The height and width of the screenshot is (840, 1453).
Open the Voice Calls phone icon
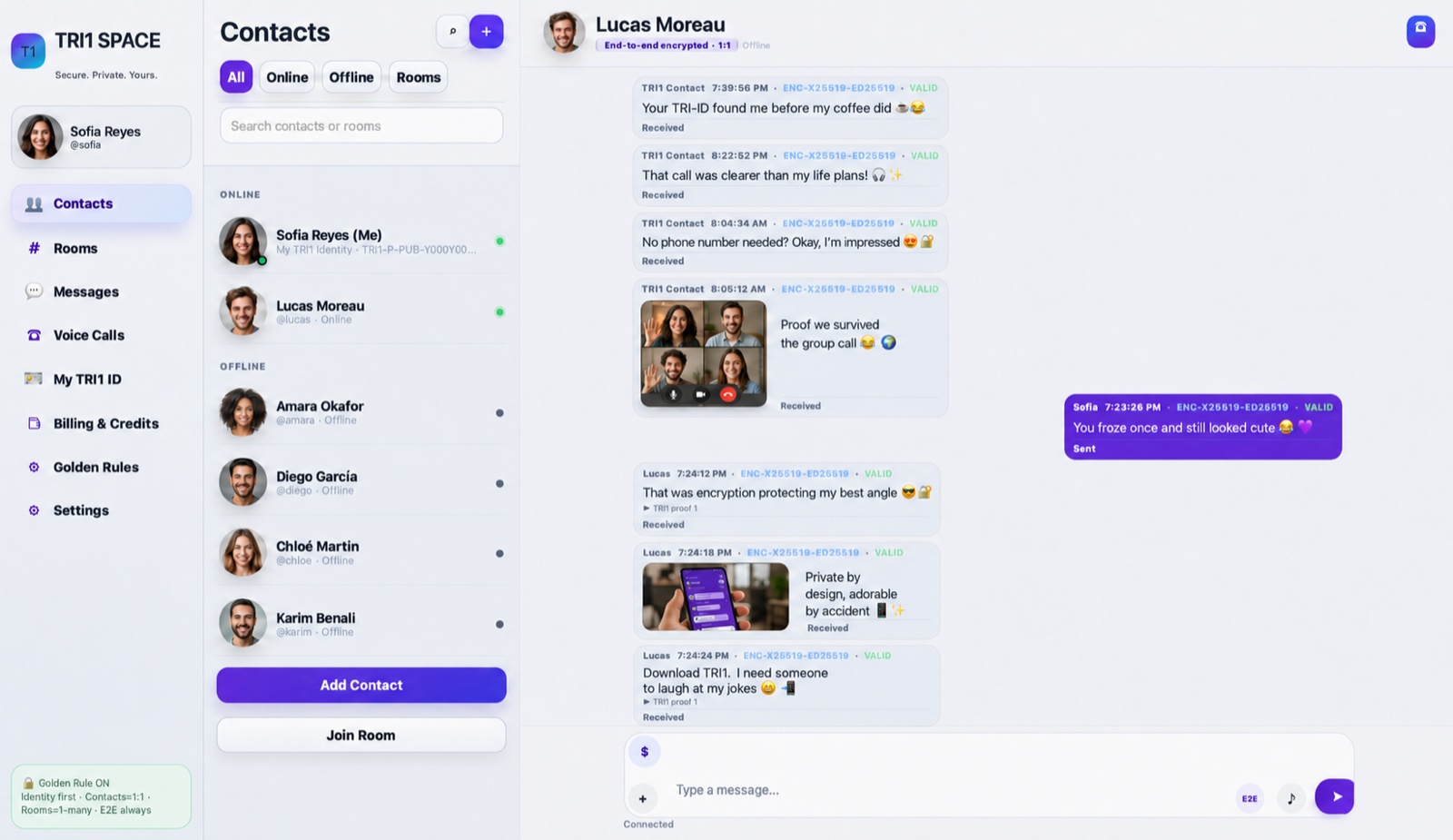click(x=34, y=335)
